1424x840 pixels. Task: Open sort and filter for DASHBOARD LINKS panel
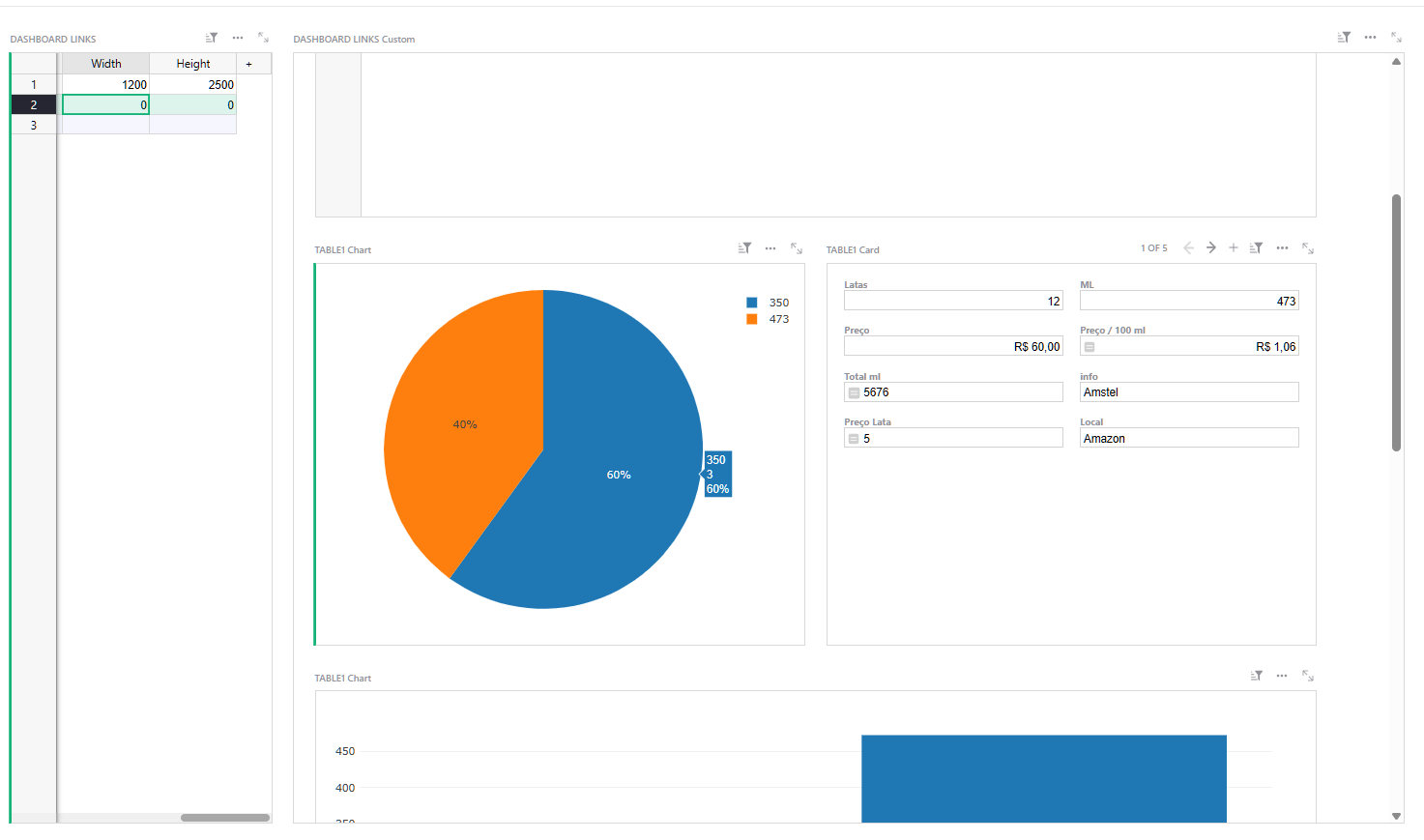[x=212, y=38]
